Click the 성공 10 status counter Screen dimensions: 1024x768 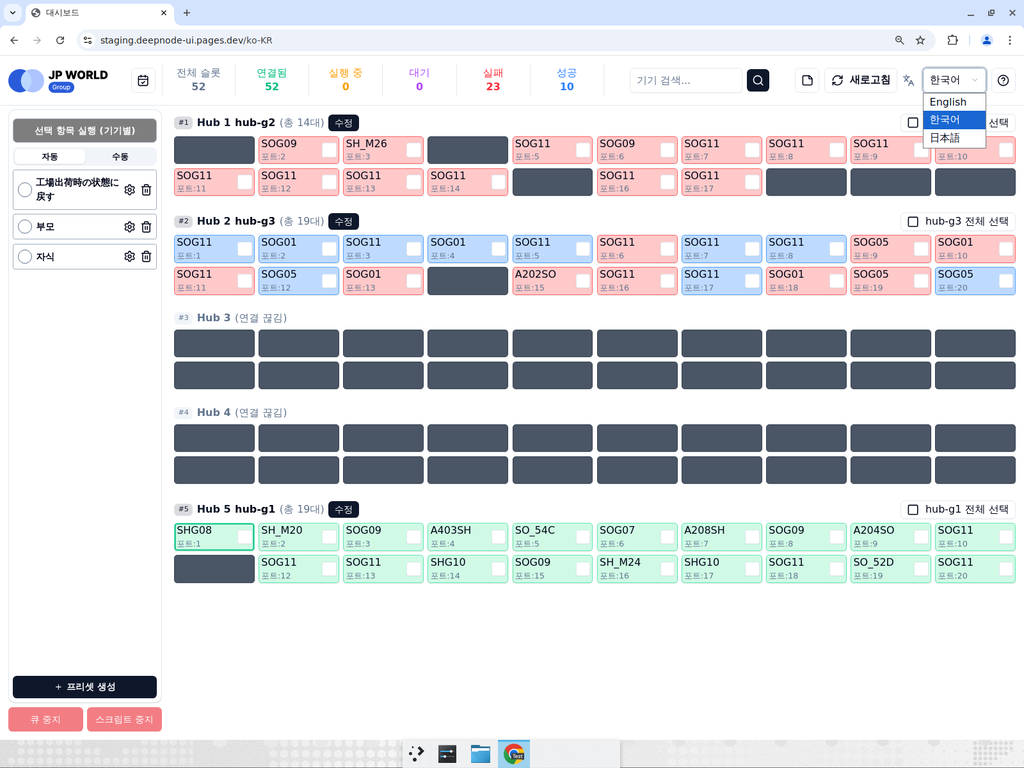coord(566,80)
